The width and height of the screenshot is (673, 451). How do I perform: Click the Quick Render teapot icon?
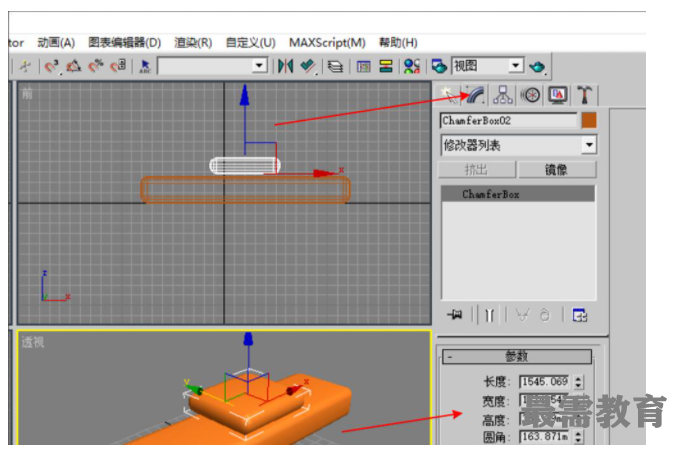[x=537, y=67]
